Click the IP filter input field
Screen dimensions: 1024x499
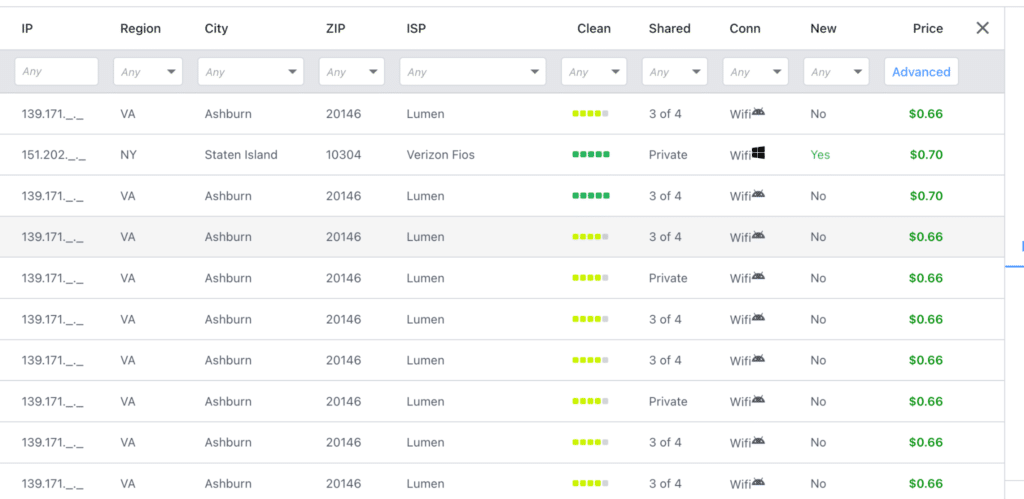tap(57, 72)
